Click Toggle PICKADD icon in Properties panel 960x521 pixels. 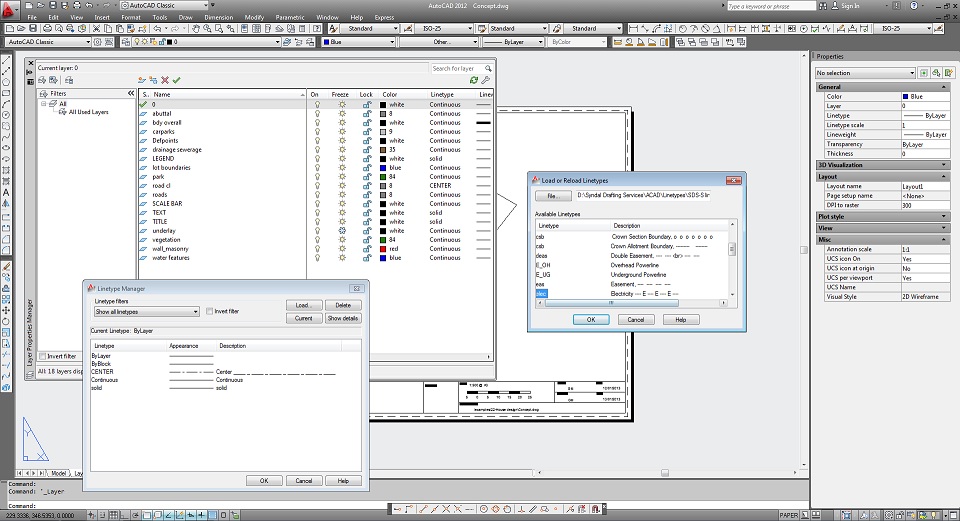point(924,72)
